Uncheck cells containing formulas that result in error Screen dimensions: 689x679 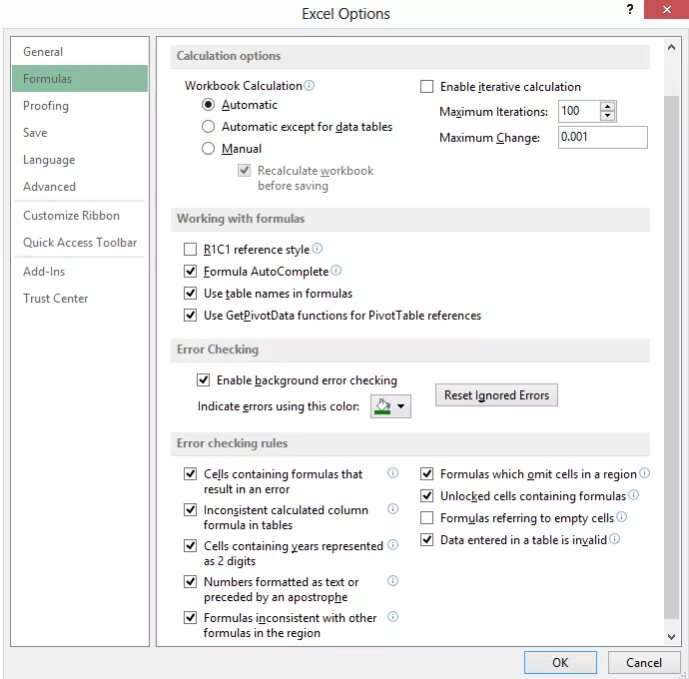[x=190, y=474]
